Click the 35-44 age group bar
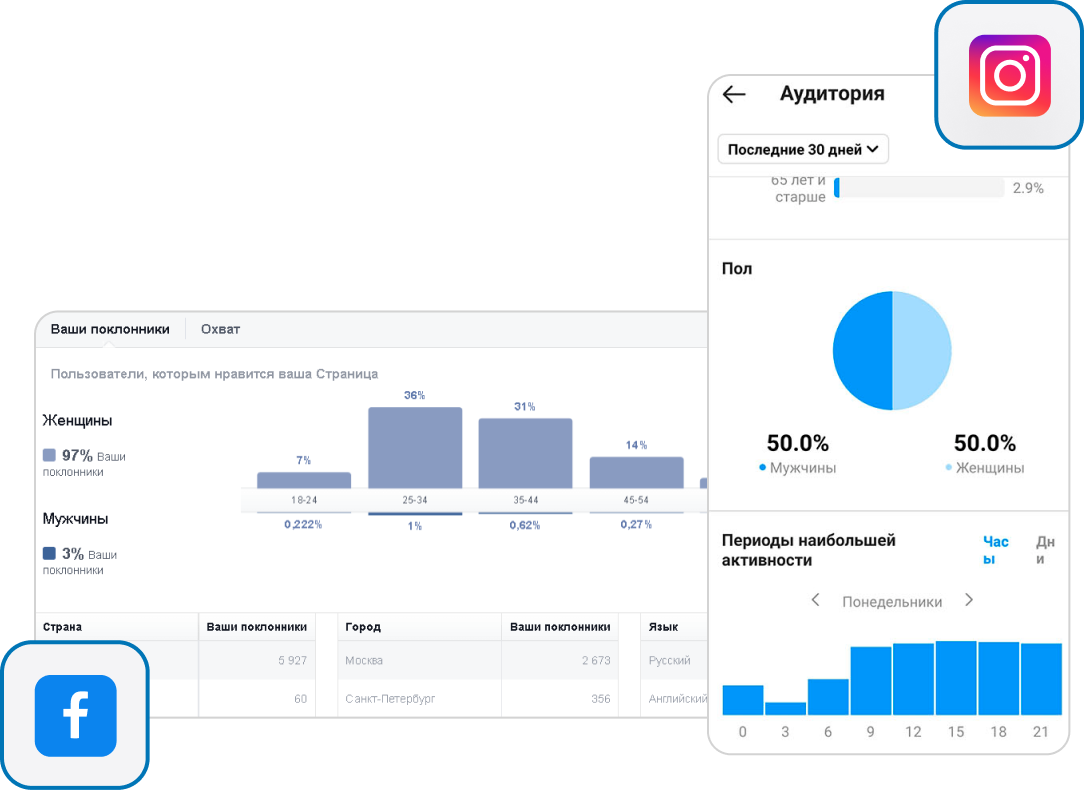This screenshot has height=790, width=1084. (525, 453)
